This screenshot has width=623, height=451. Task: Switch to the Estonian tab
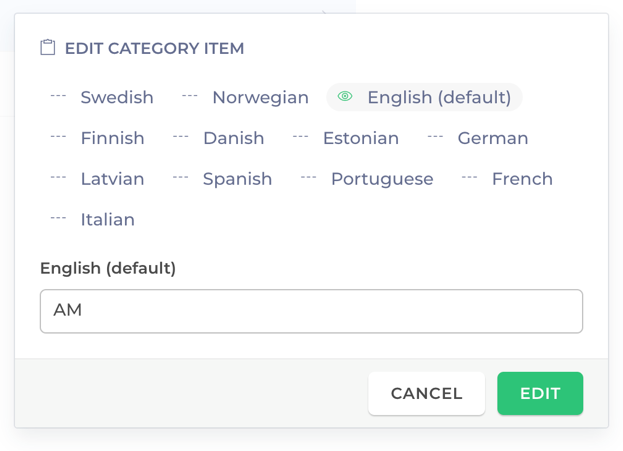(346, 138)
